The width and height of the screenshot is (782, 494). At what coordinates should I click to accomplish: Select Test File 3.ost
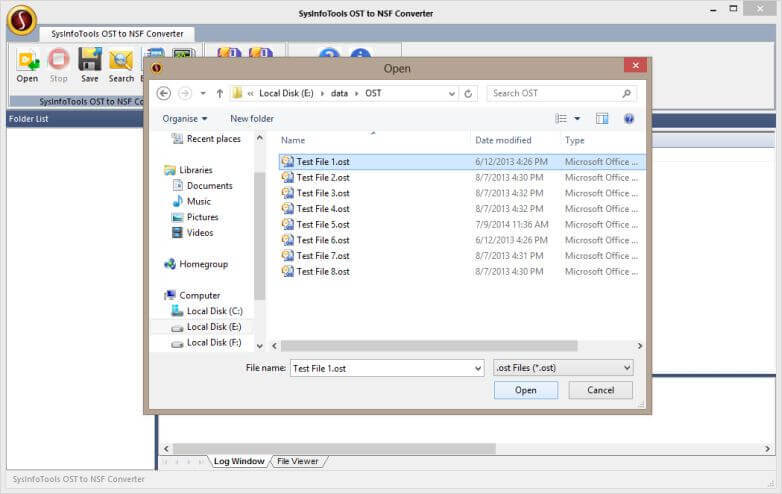click(323, 193)
